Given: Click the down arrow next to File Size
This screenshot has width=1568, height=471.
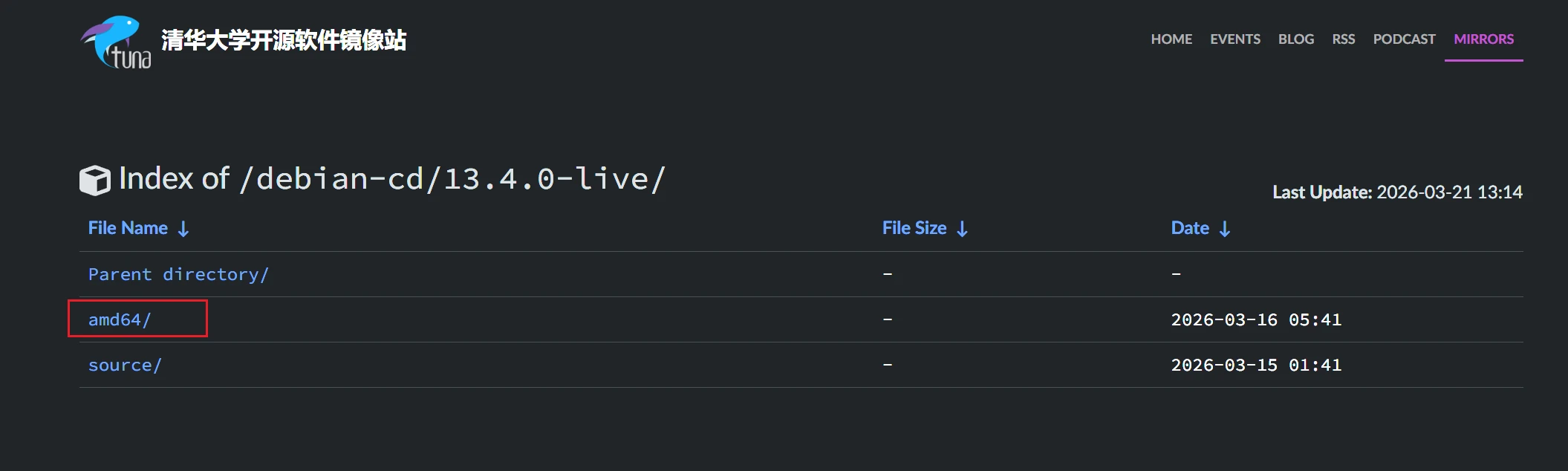Looking at the screenshot, I should coord(962,229).
